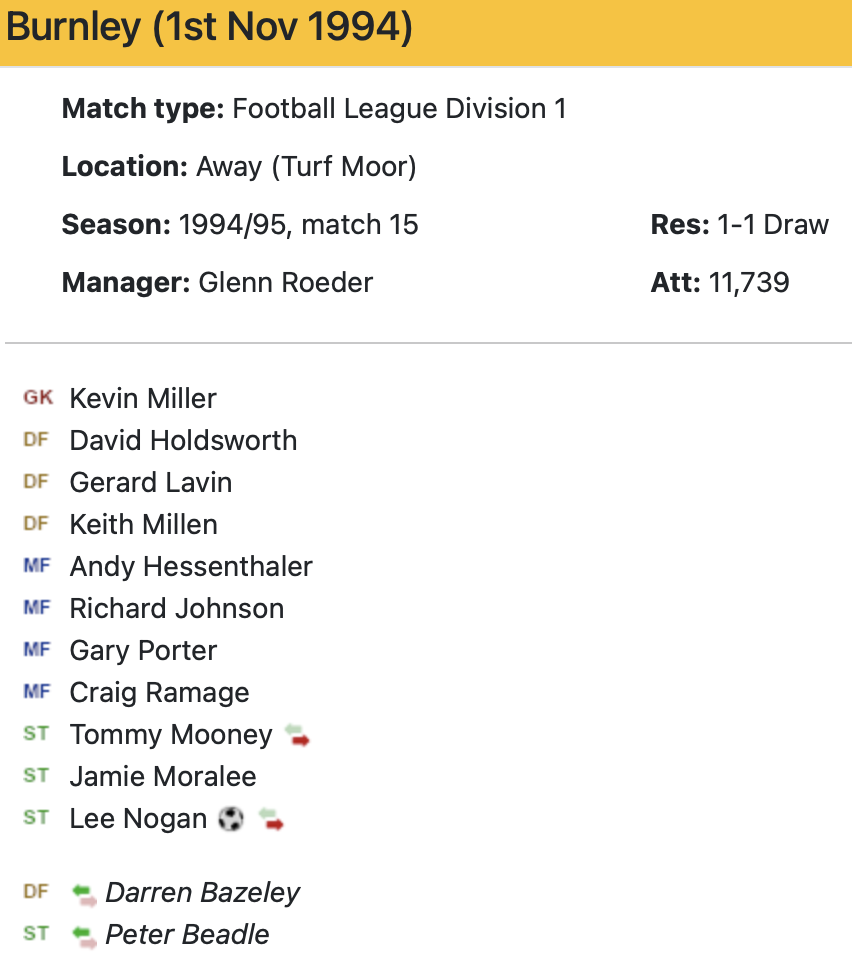Open David Holdsworth's player profile

tap(183, 440)
